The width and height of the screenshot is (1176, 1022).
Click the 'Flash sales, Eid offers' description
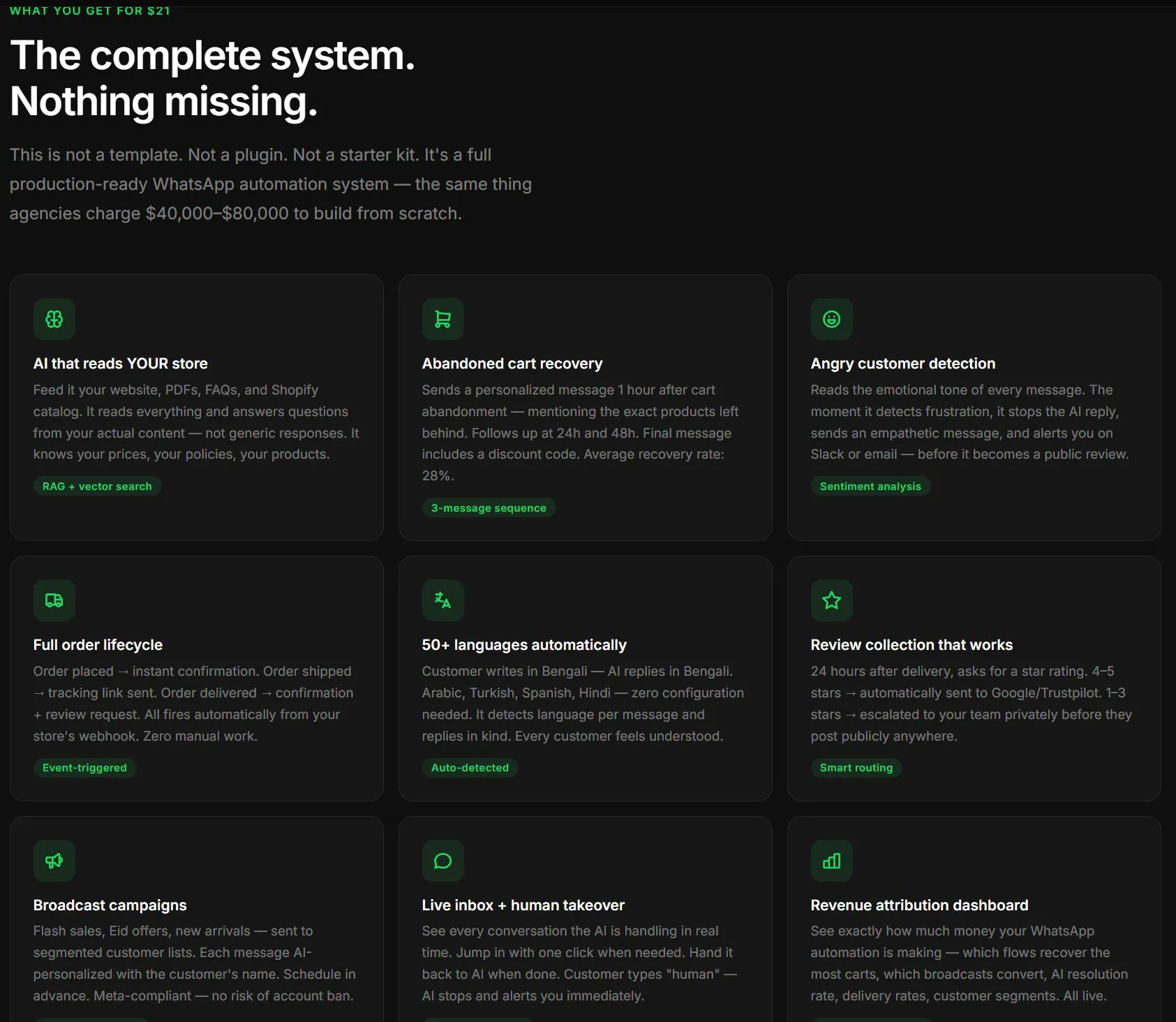[195, 963]
